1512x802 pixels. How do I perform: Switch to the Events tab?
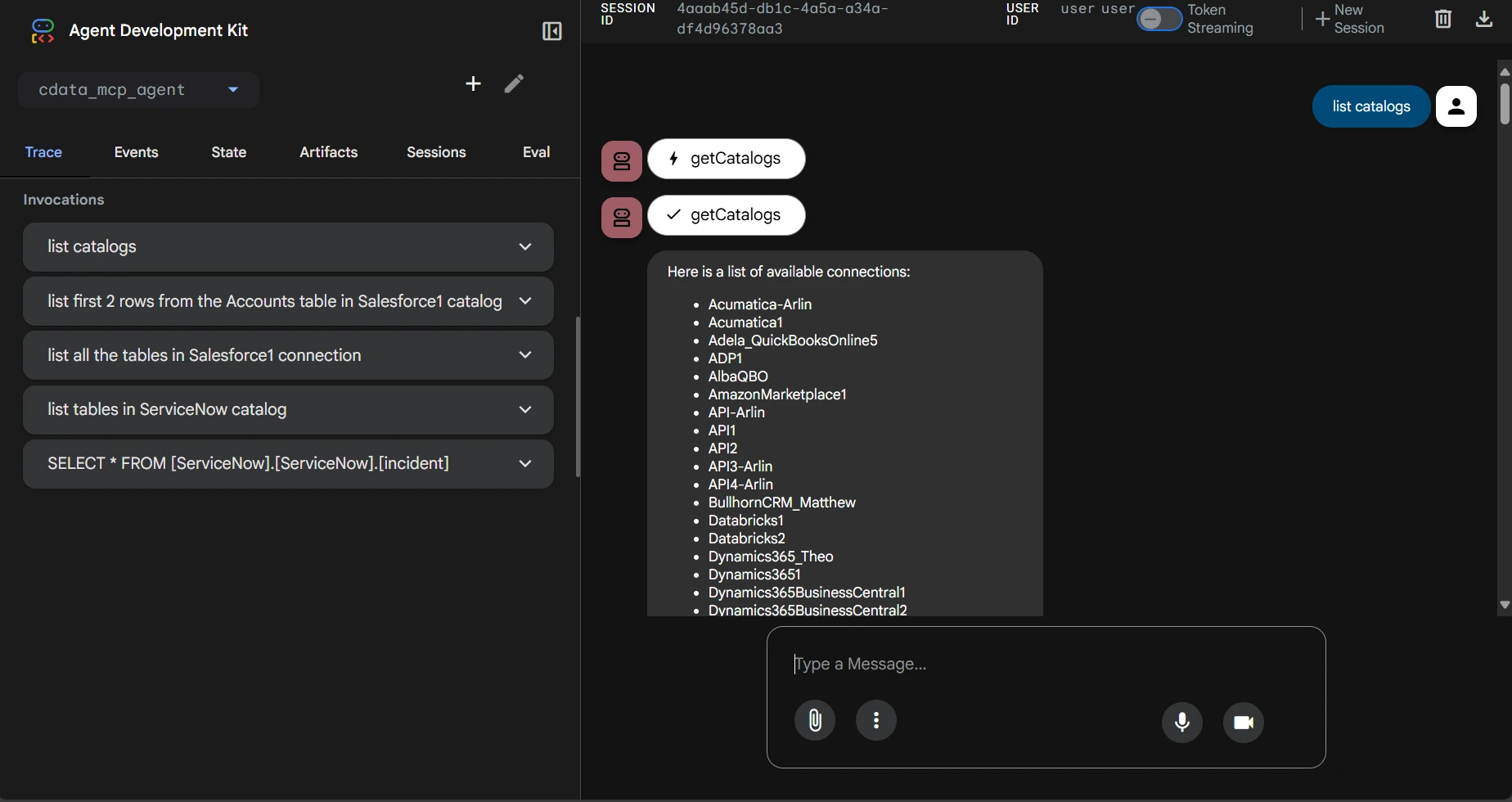pos(136,152)
